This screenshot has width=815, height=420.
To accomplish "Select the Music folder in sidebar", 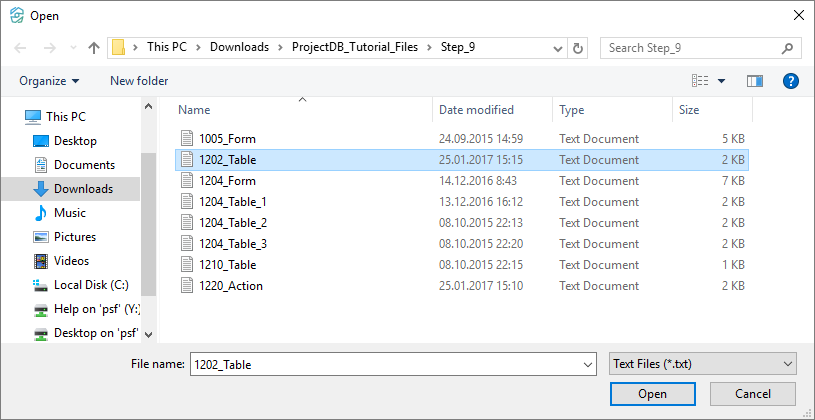I will pos(69,213).
